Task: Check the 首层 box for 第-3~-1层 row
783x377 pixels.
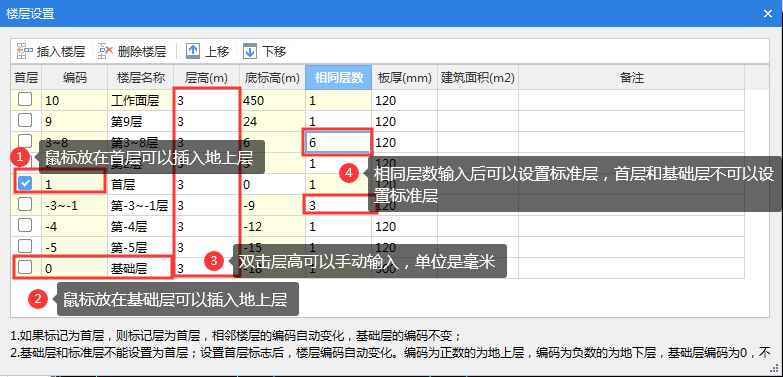Action: [25, 204]
